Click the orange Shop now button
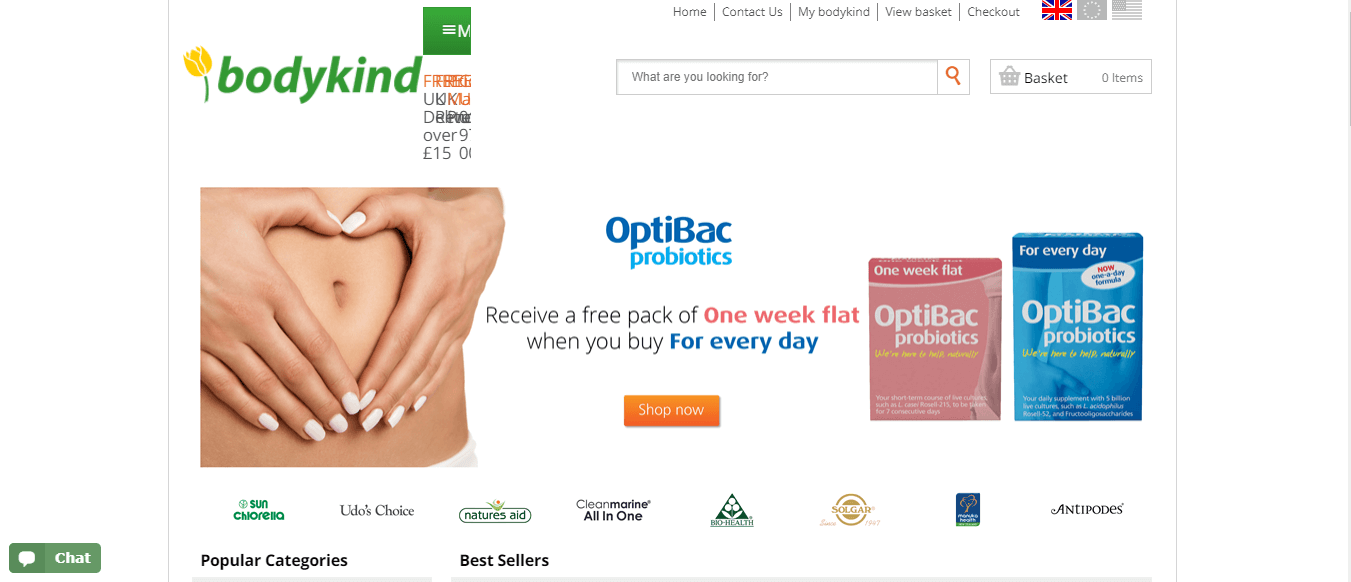The image size is (1351, 582). (671, 410)
